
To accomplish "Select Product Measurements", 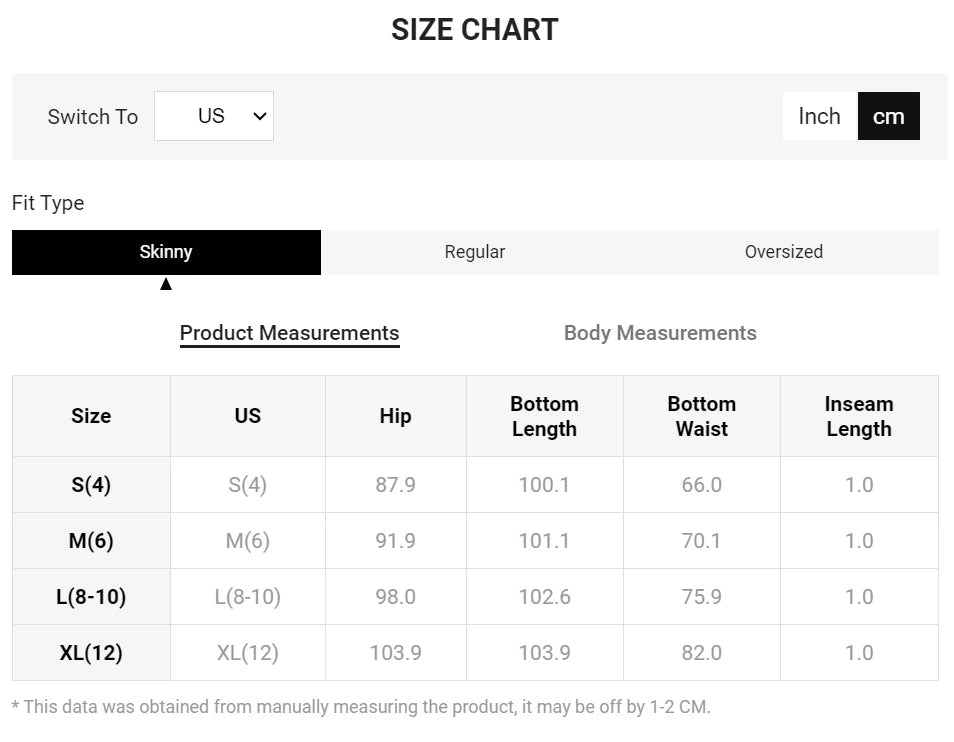I will [x=289, y=332].
